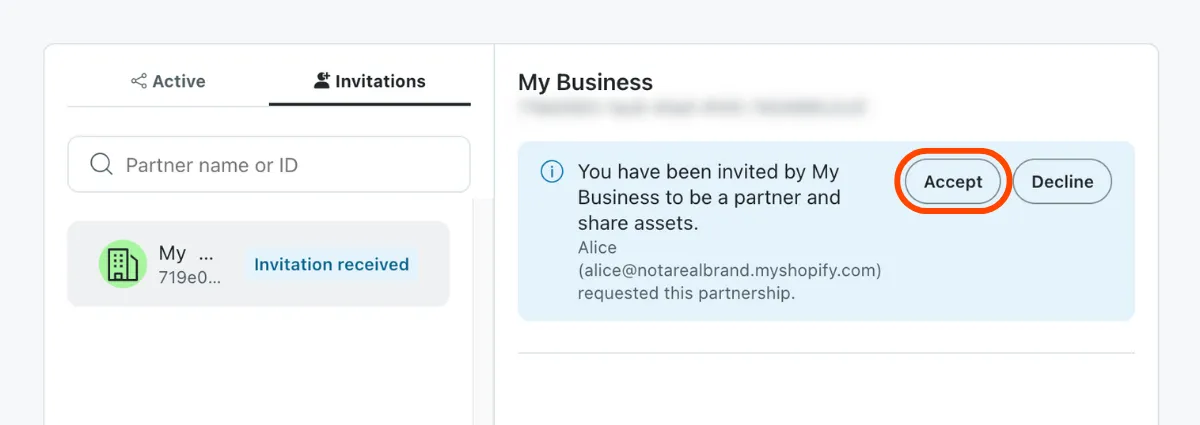
Task: Click the share icon beside Active
Action: tap(139, 82)
